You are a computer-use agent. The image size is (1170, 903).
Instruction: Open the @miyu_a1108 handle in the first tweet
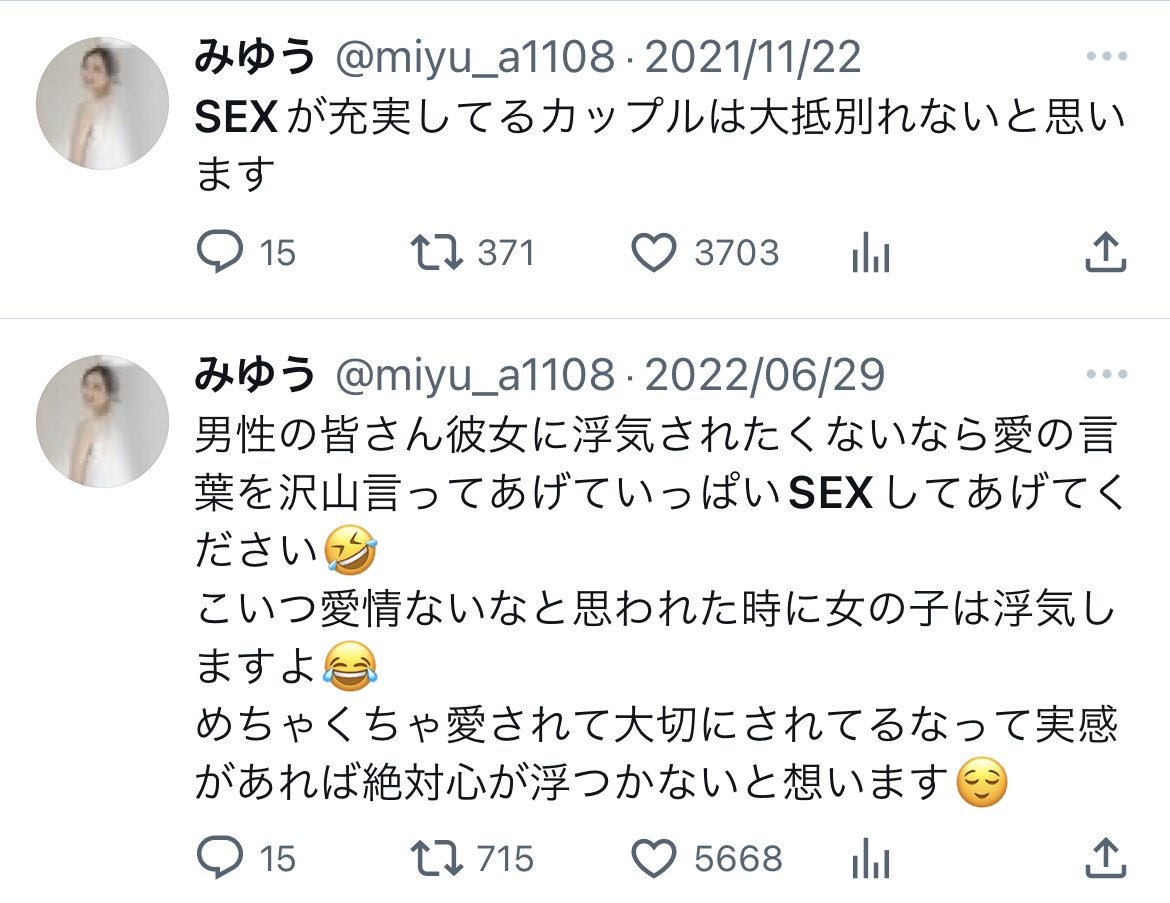pos(475,57)
